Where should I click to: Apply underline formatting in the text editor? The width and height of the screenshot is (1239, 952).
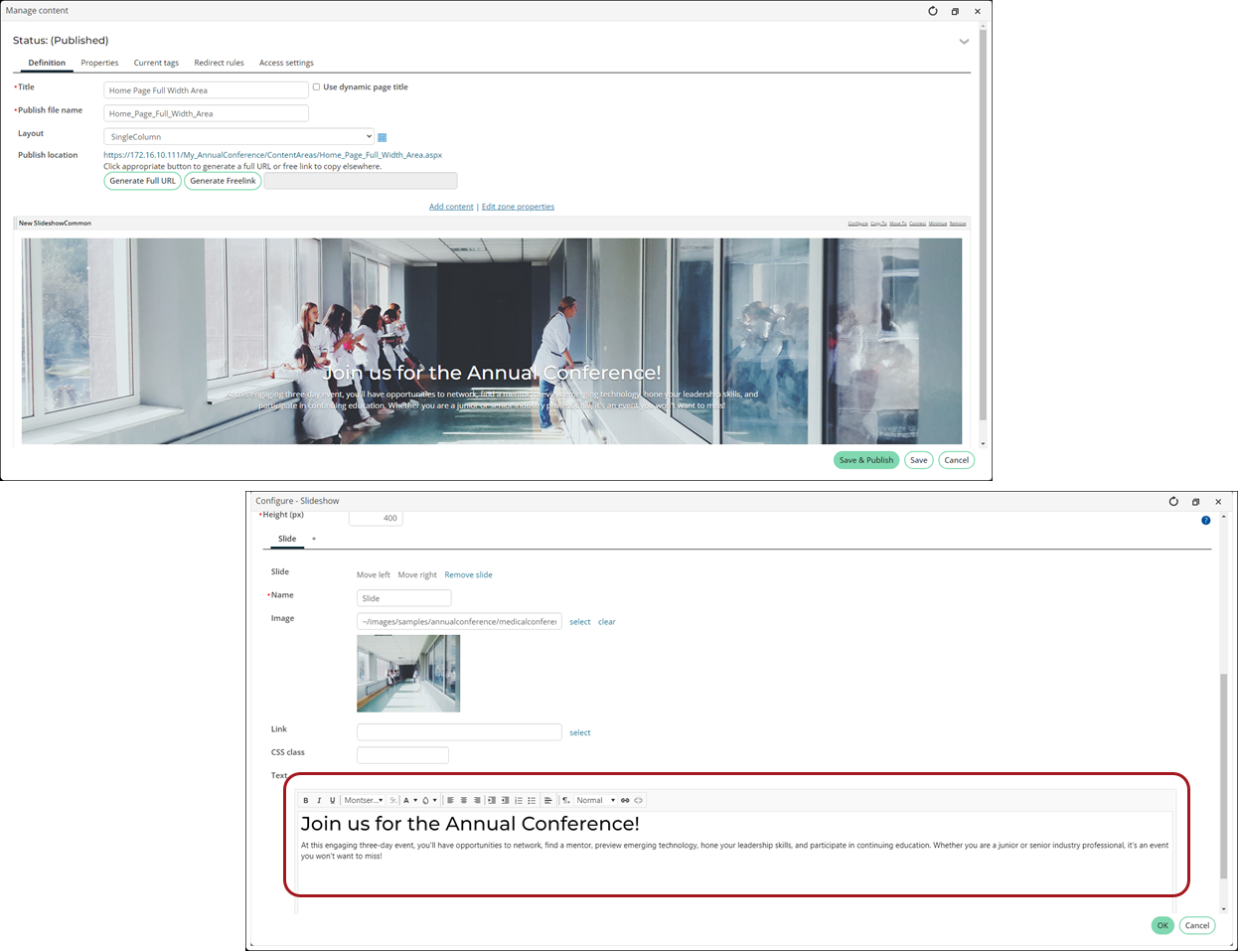tap(332, 800)
